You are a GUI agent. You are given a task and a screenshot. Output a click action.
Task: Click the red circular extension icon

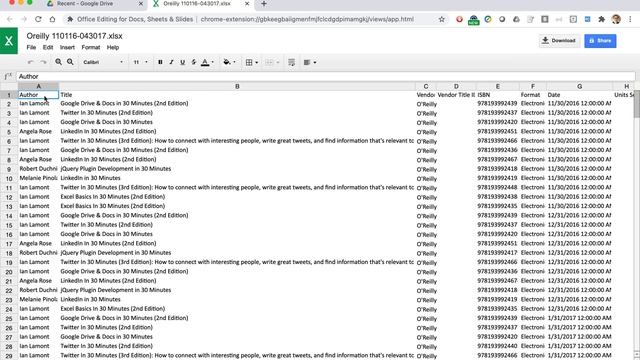(459, 19)
